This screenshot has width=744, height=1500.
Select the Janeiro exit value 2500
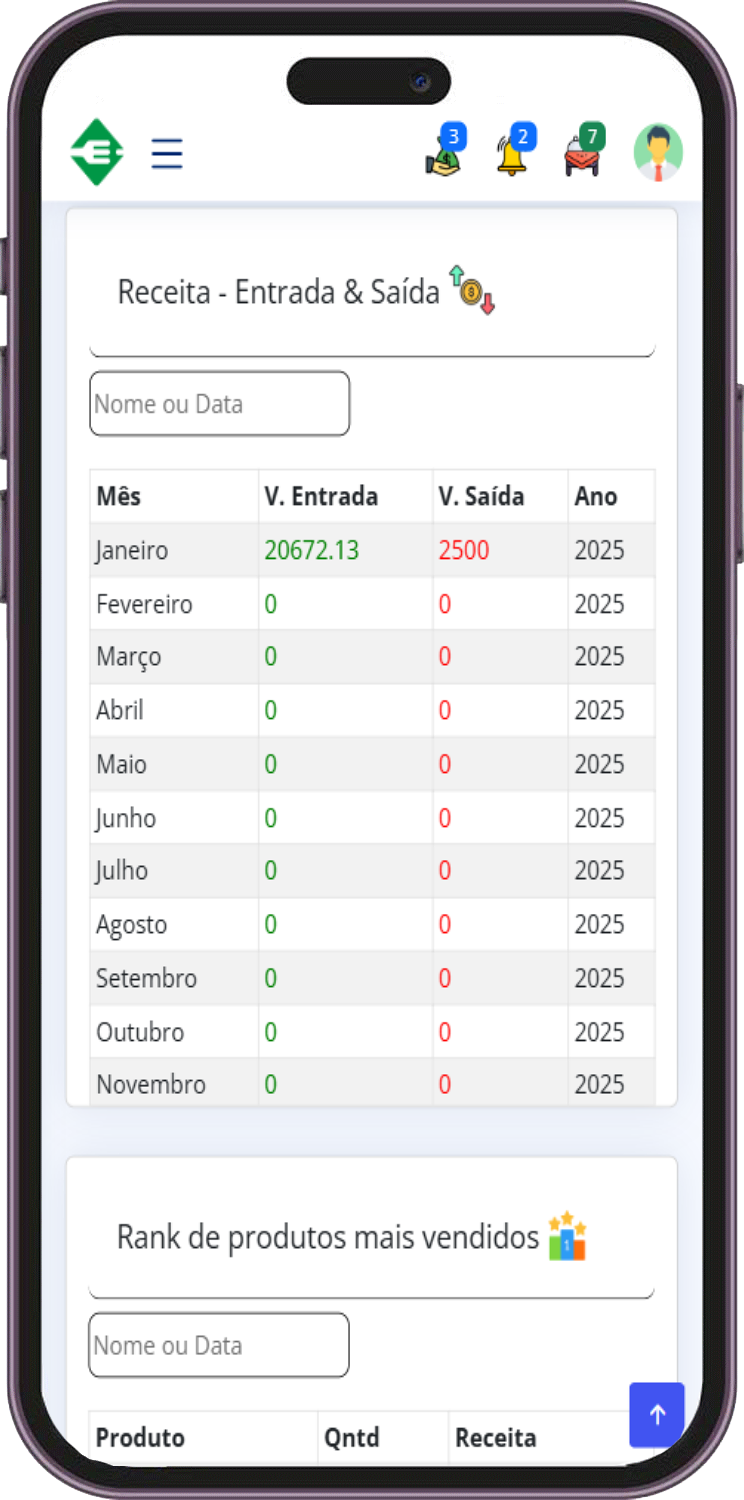(464, 550)
